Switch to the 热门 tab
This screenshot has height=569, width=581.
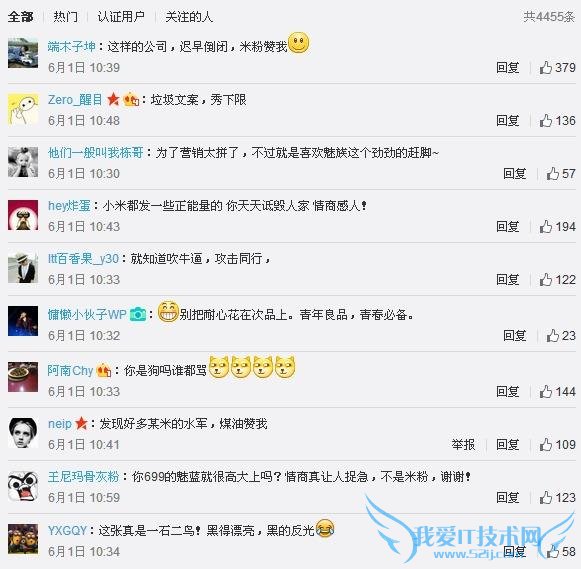point(66,17)
